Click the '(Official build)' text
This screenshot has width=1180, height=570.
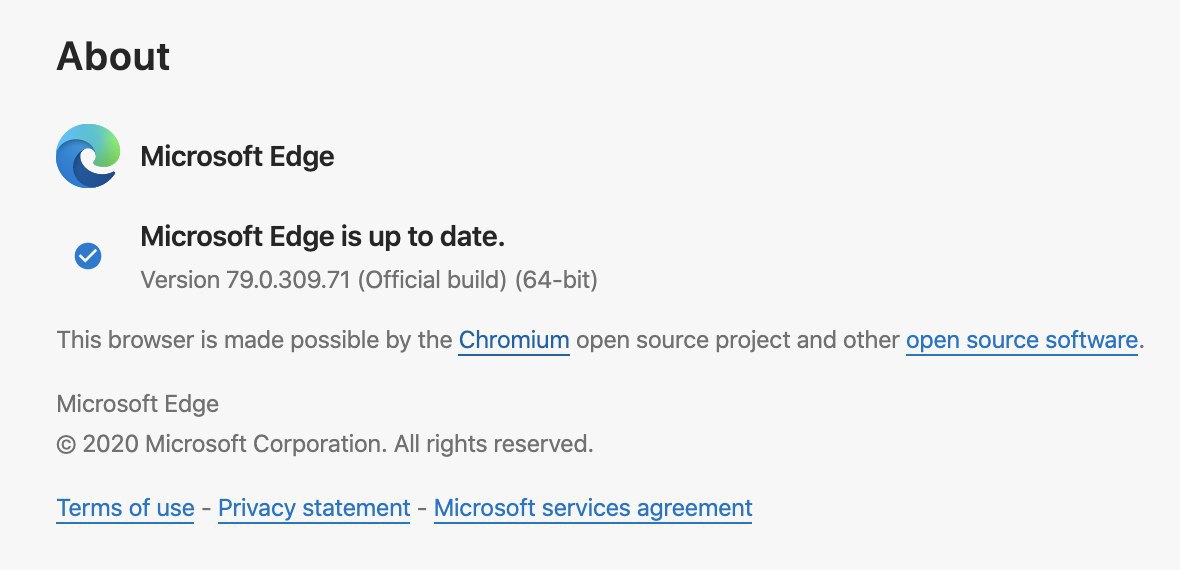pyautogui.click(x=433, y=280)
